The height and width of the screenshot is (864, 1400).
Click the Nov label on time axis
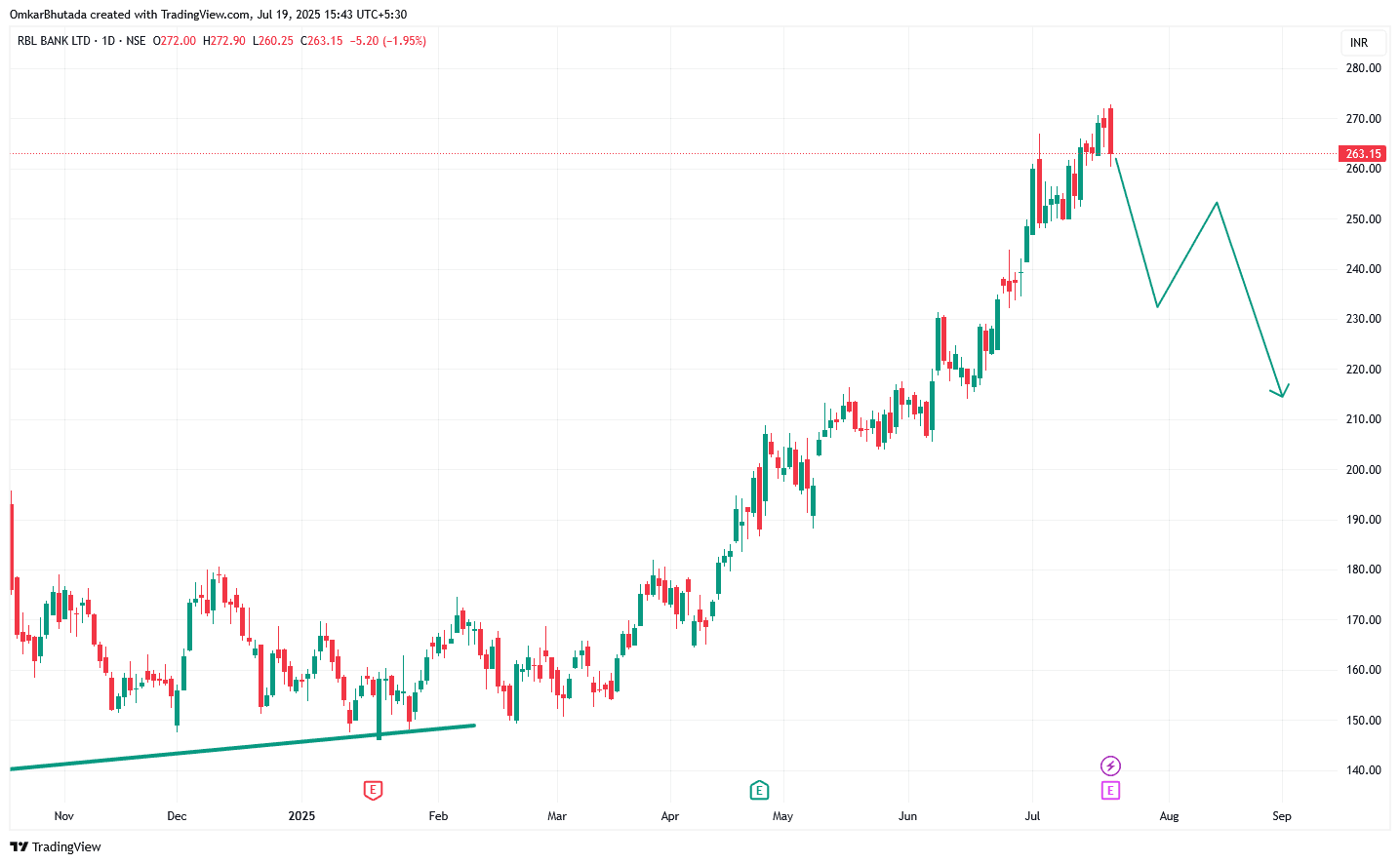[x=63, y=816]
